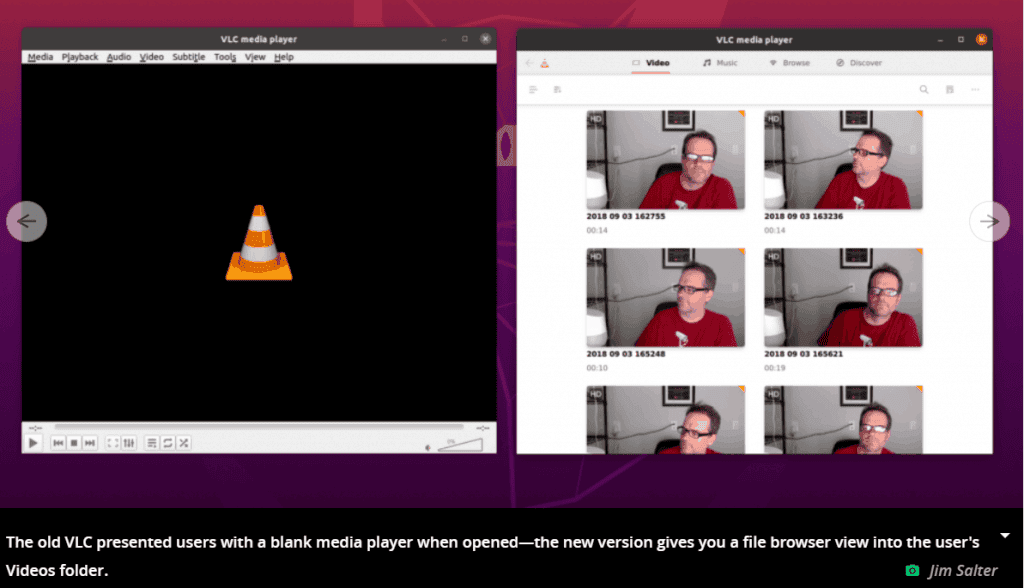Viewport: 1024px width, 588px height.
Task: Click previous track button in old VLC
Action: click(x=58, y=443)
